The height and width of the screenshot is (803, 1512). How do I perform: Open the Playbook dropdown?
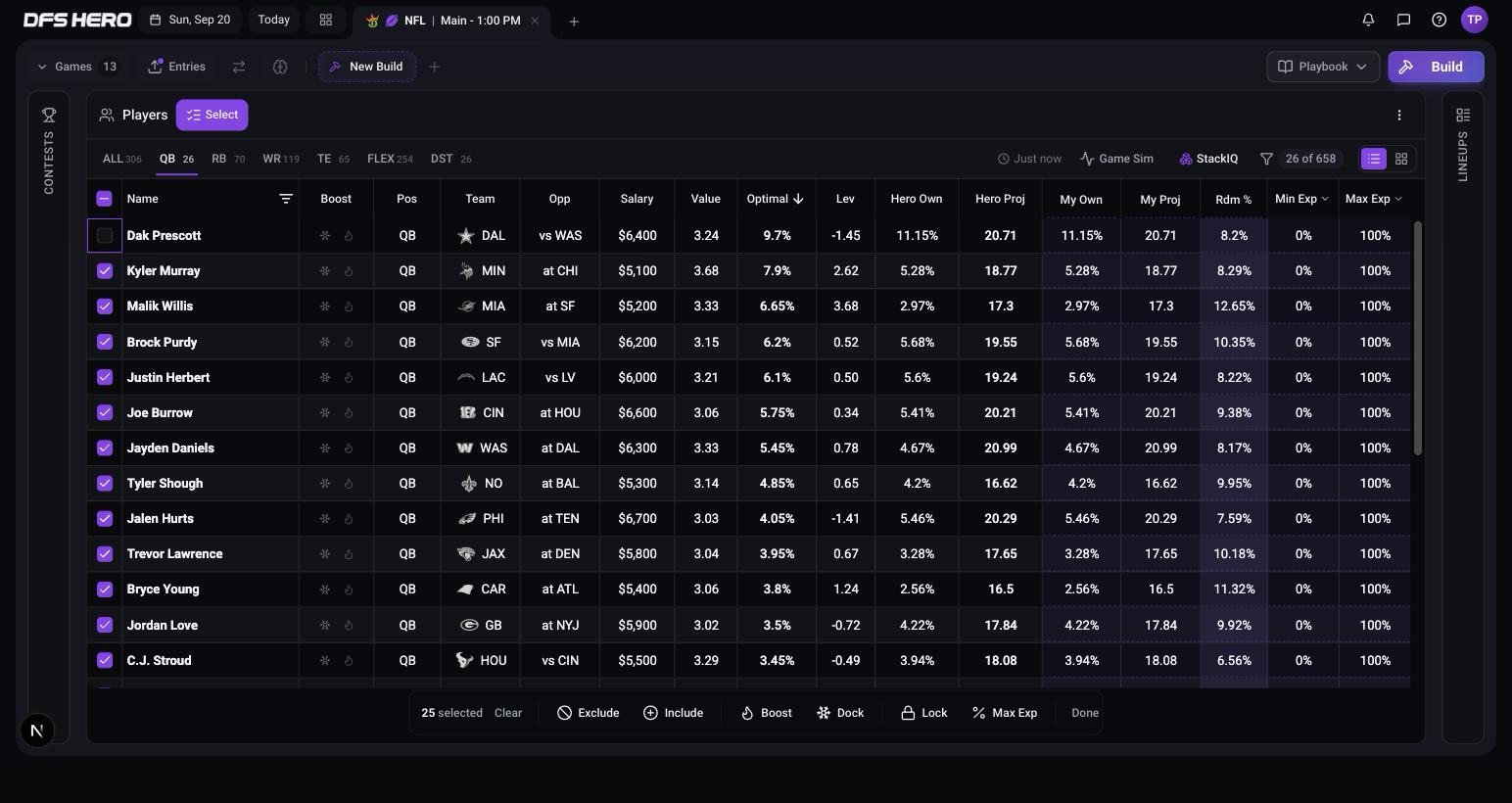pos(1323,67)
